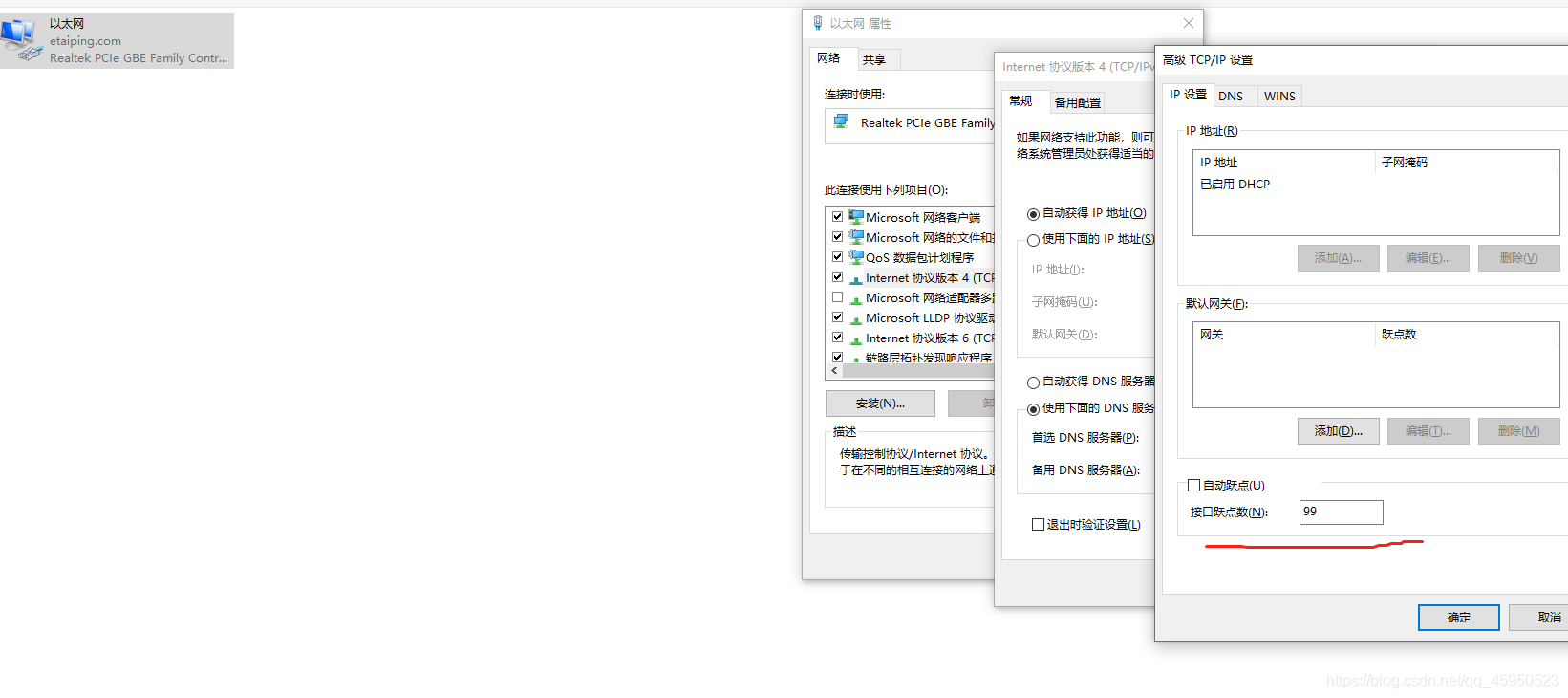Select Microsoft 网络客户端 item icon

(856, 217)
